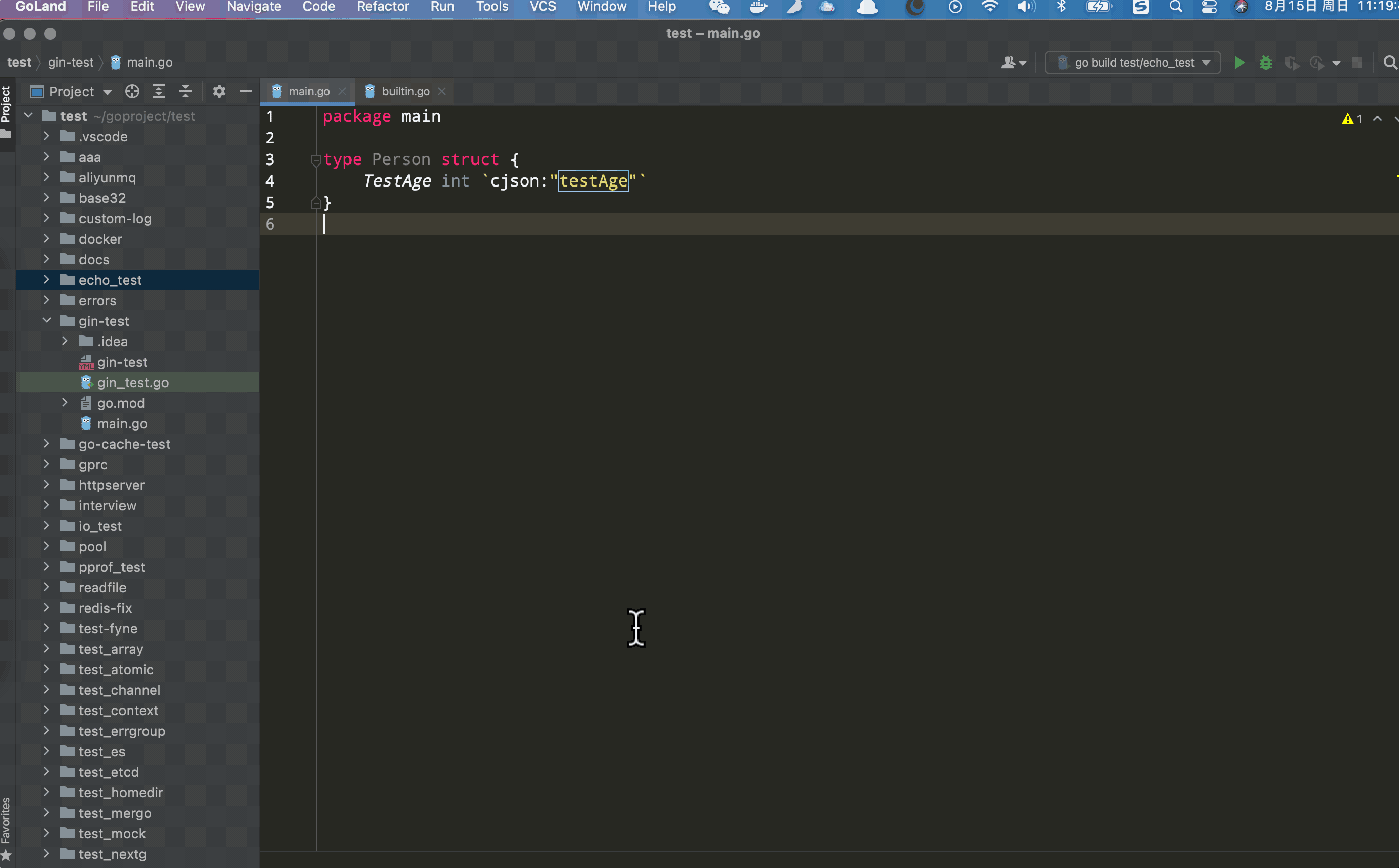This screenshot has width=1399, height=868.
Task: Click Select Opened File locate icon
Action: (132, 91)
